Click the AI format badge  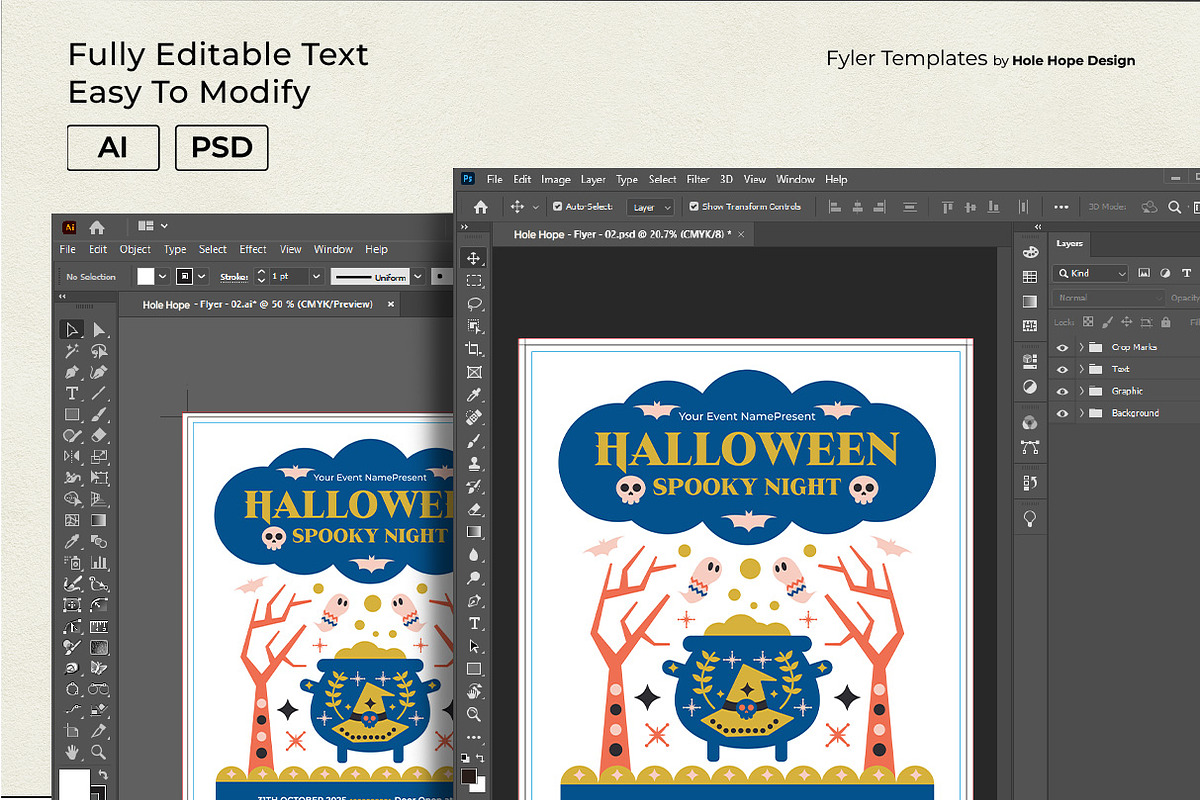point(113,148)
